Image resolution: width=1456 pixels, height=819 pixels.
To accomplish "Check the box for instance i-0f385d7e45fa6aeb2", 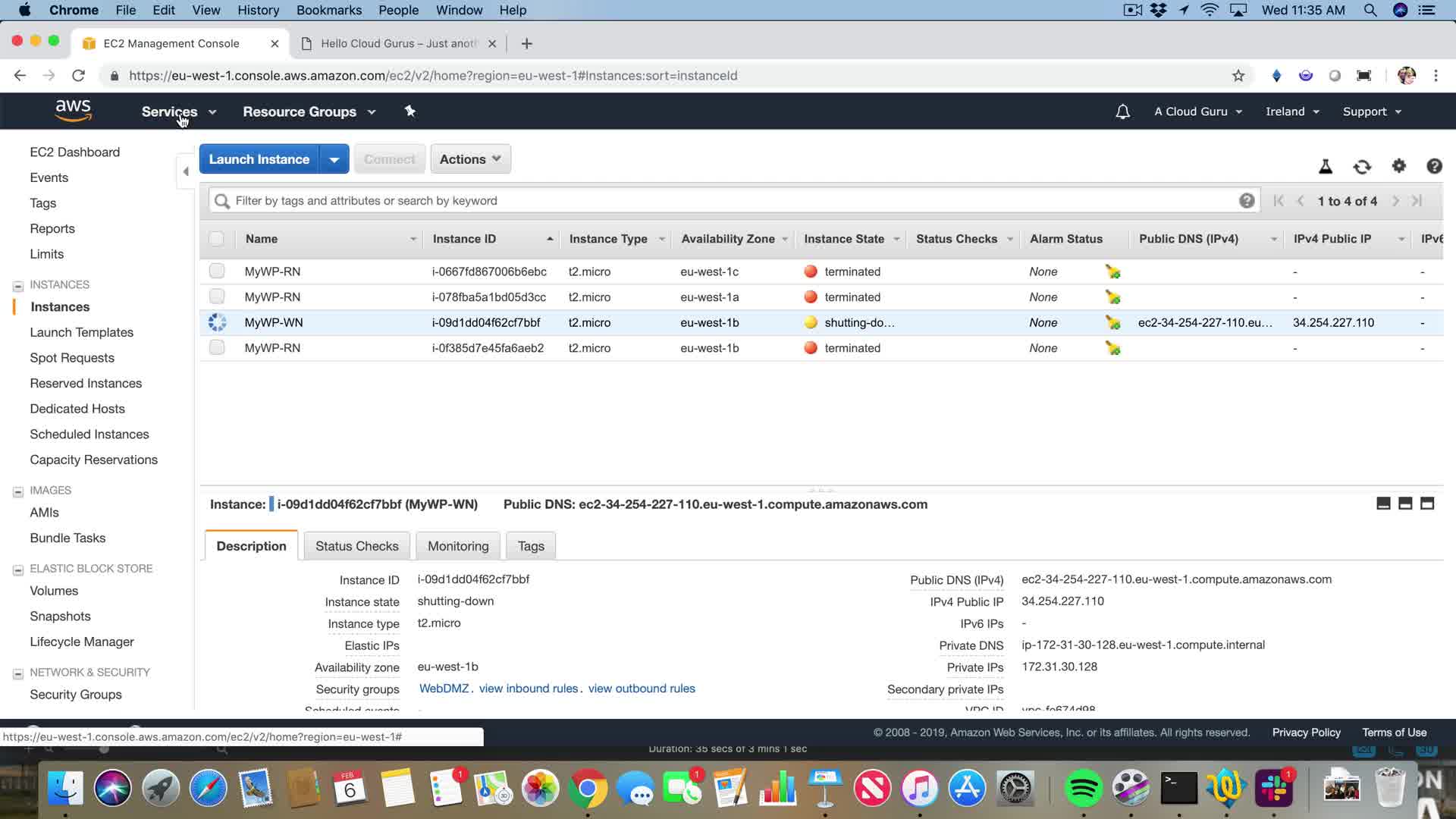I will click(217, 347).
